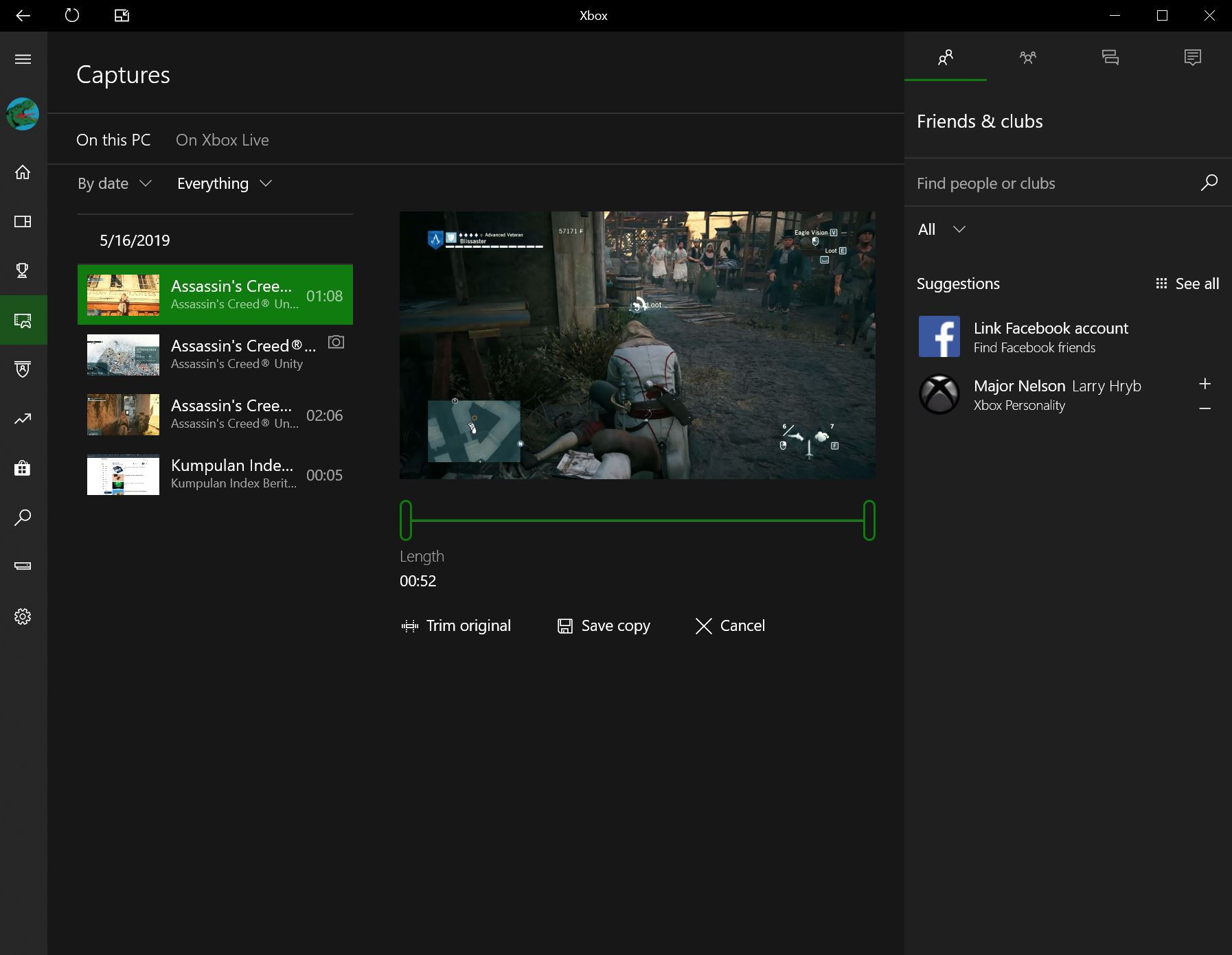Open the hamburger navigation menu
This screenshot has width=1232, height=955.
(23, 60)
